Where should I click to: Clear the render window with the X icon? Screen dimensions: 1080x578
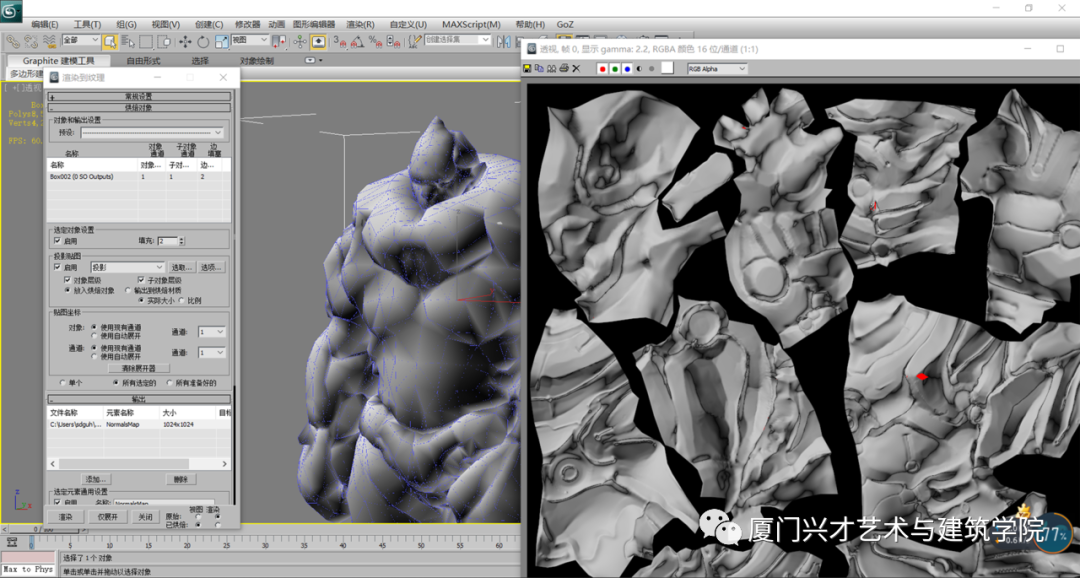pos(577,68)
